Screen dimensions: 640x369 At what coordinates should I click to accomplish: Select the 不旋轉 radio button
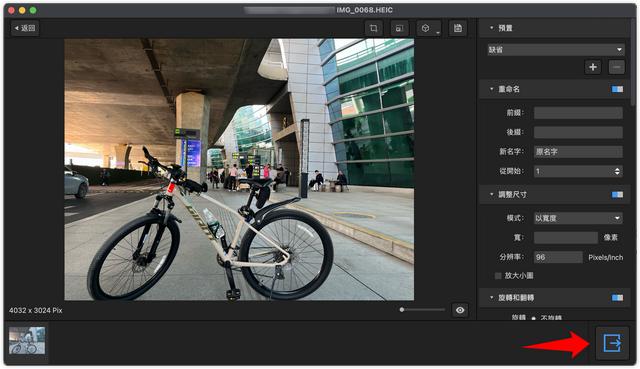(533, 318)
